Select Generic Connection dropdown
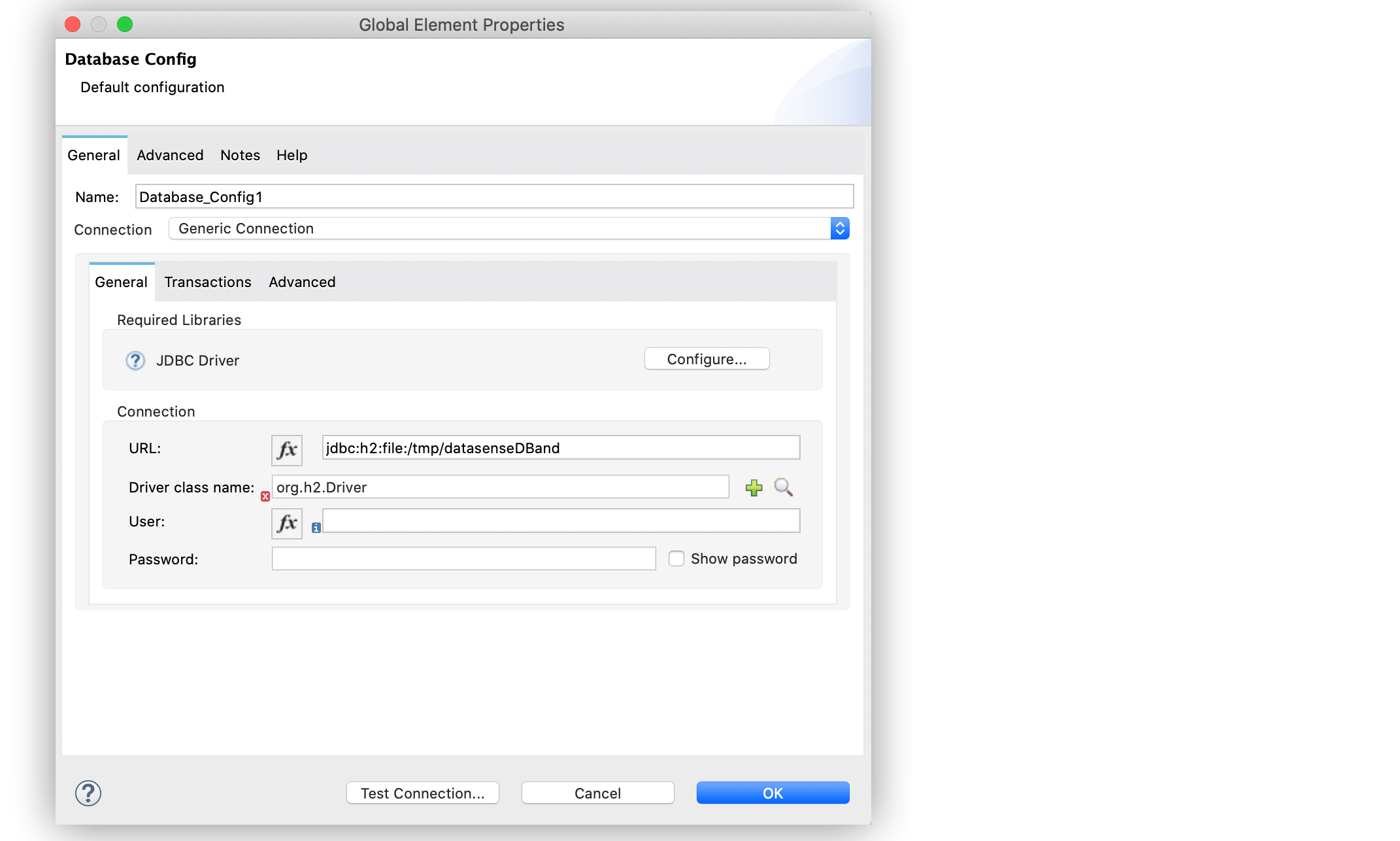Image resolution: width=1400 pixels, height=841 pixels. (x=509, y=229)
